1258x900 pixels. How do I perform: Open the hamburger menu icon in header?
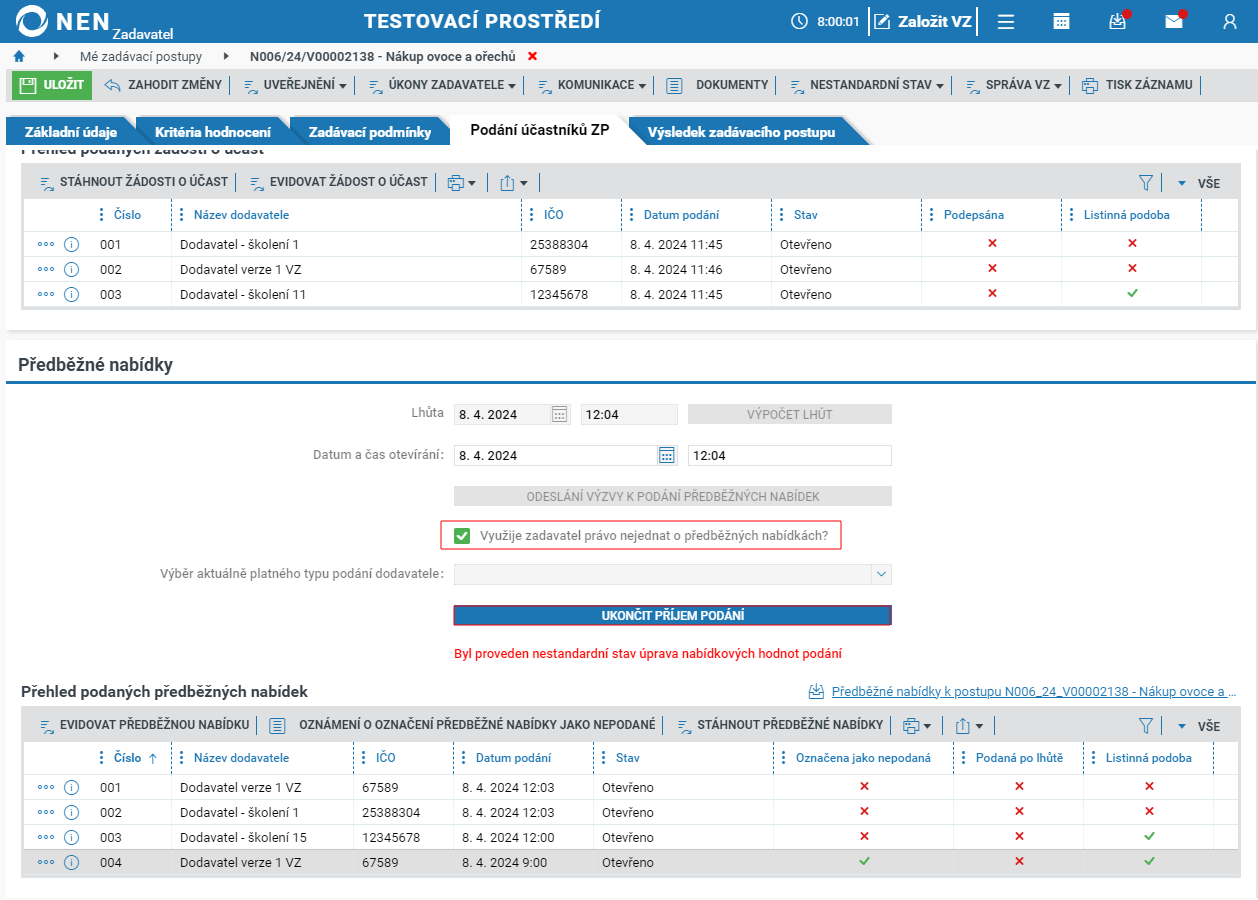click(1006, 21)
